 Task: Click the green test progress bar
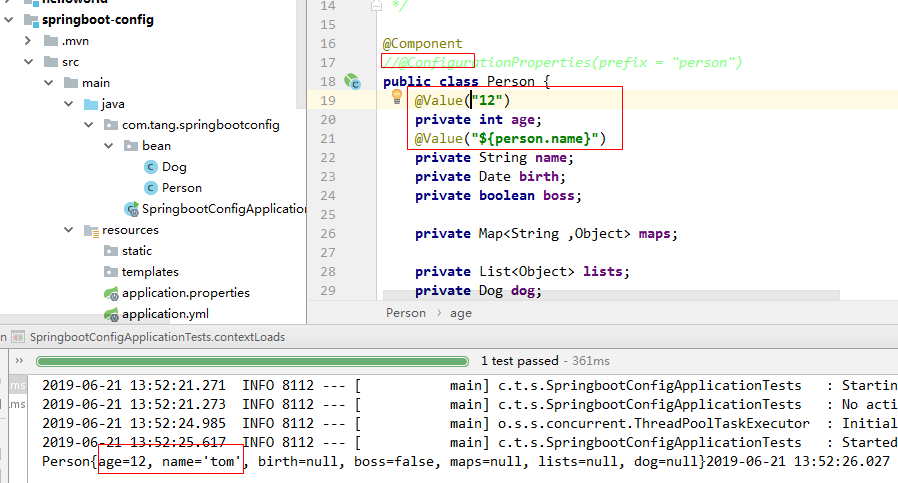click(x=252, y=361)
